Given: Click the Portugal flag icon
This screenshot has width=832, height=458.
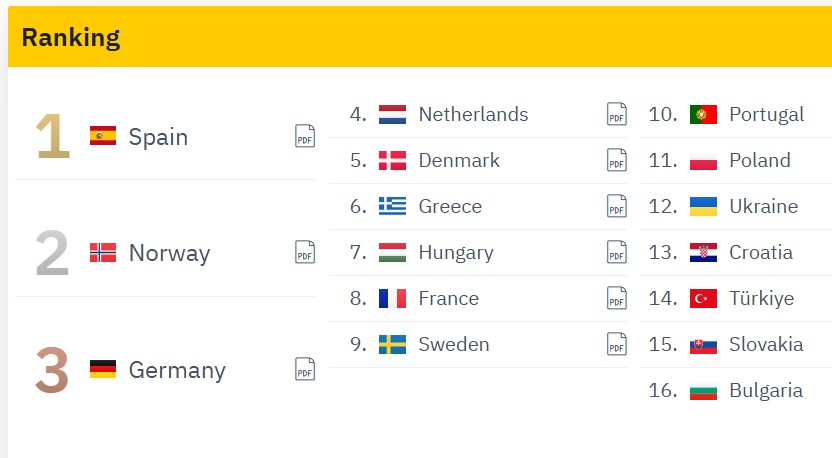Looking at the screenshot, I should click(x=703, y=114).
